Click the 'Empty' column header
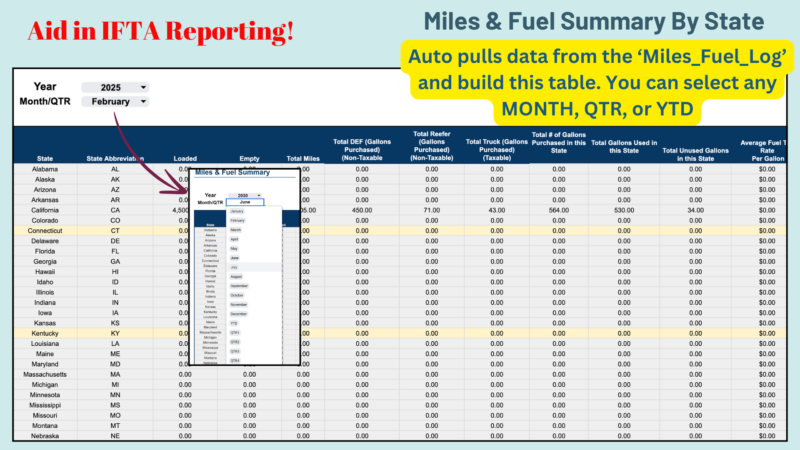Screen dimensions: 800x450 [x=249, y=159]
